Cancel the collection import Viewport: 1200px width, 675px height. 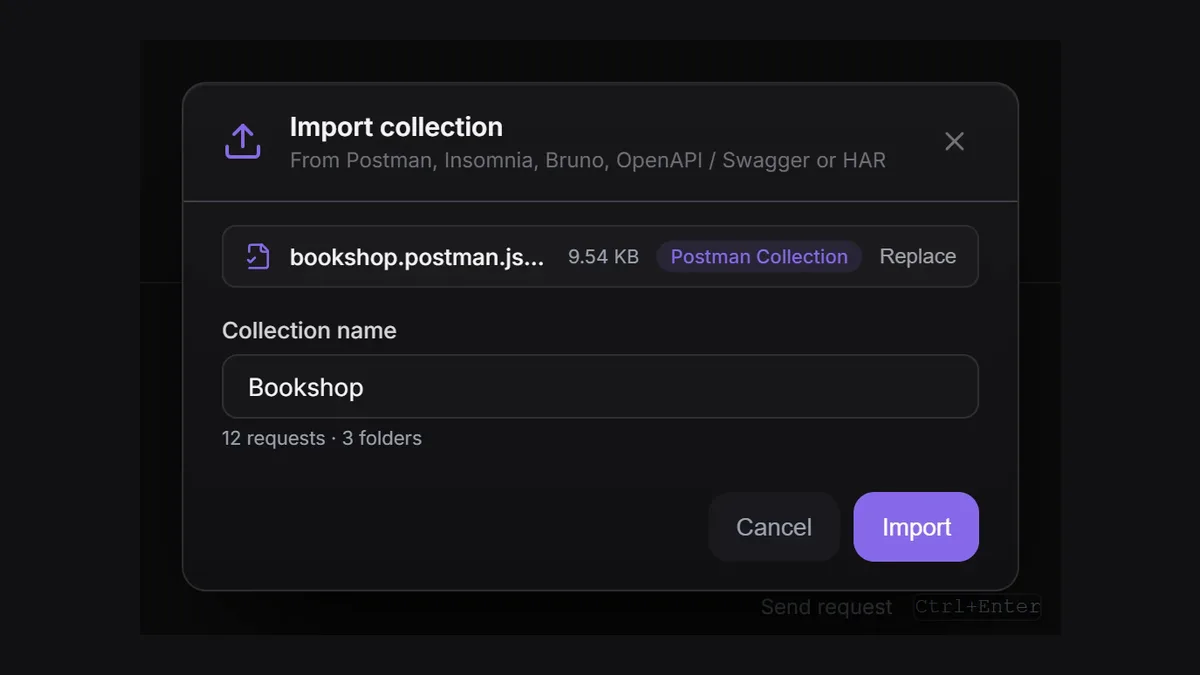pos(774,527)
